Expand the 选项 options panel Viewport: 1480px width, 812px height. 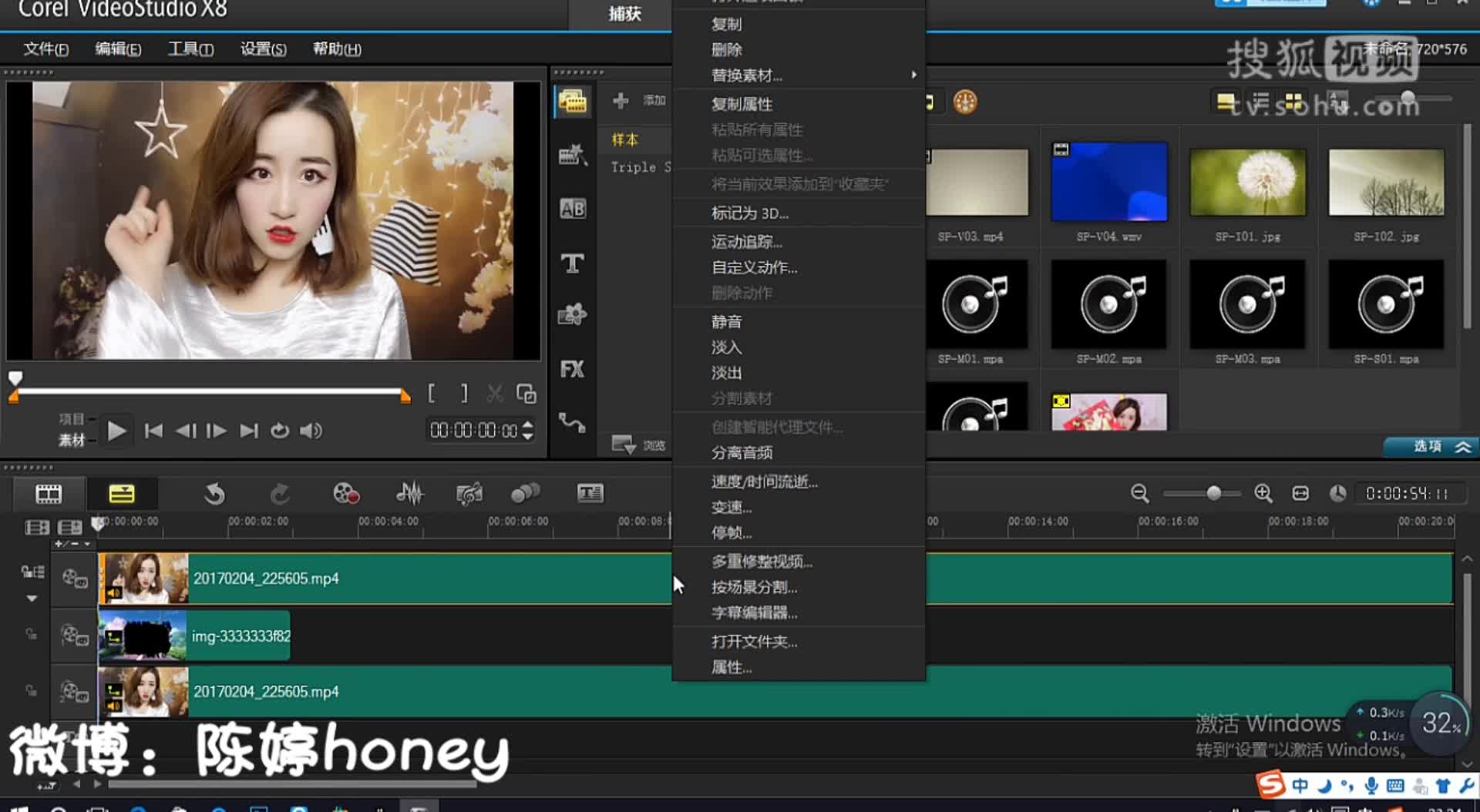(x=1430, y=446)
